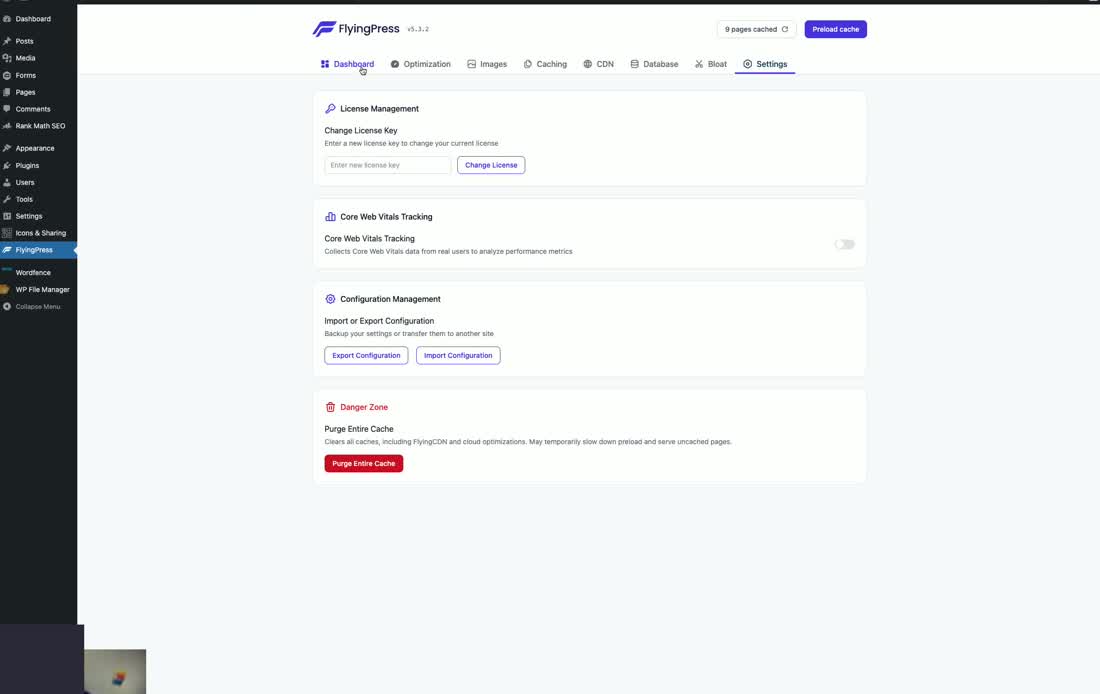Open the Images tab
The width and height of the screenshot is (1100, 694).
pos(487,64)
